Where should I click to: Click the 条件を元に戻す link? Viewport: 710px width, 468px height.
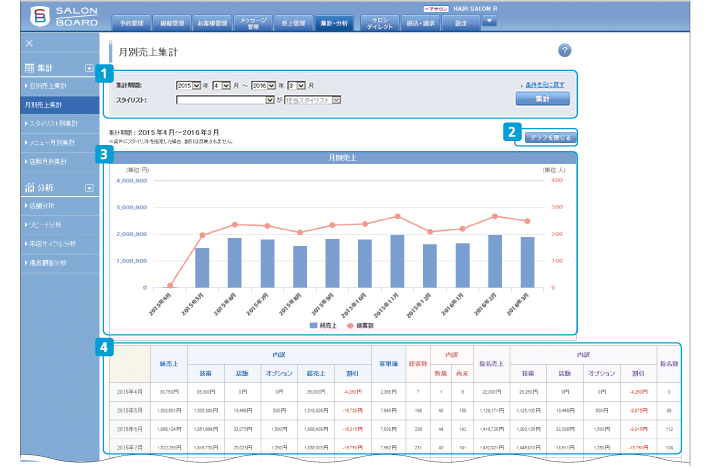pyautogui.click(x=546, y=86)
